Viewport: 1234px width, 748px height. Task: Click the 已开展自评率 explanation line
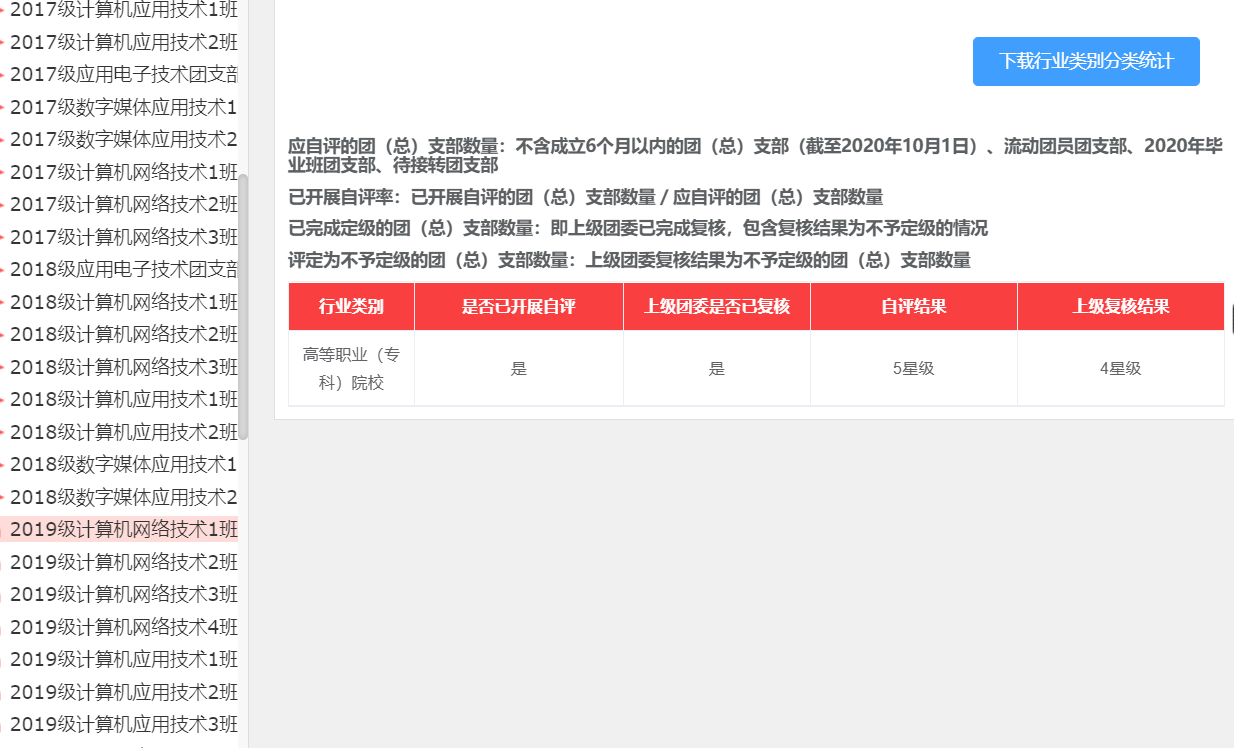pos(586,197)
